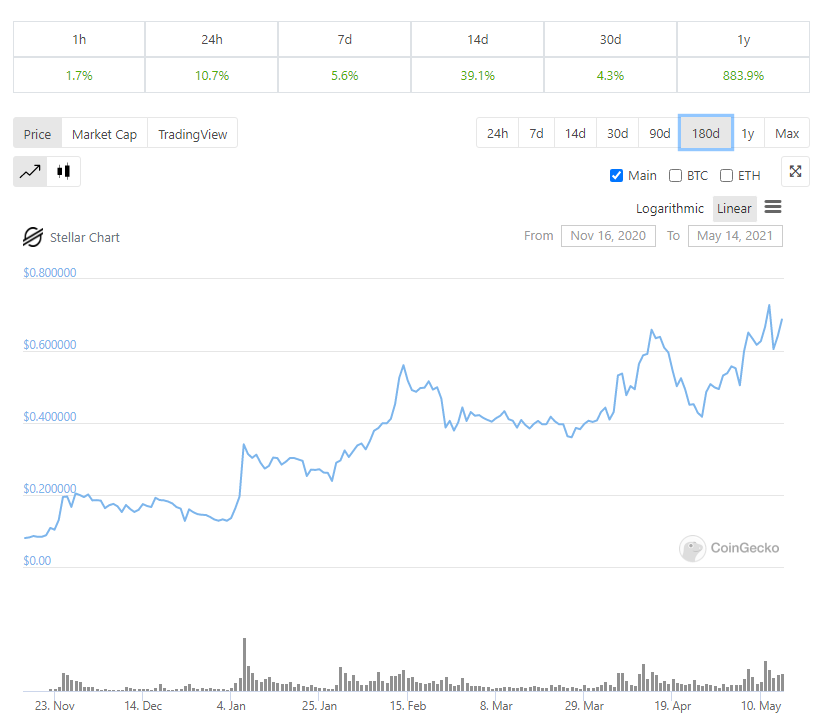The height and width of the screenshot is (724, 824).
Task: Click the Stellar Chart title
Action: [85, 237]
